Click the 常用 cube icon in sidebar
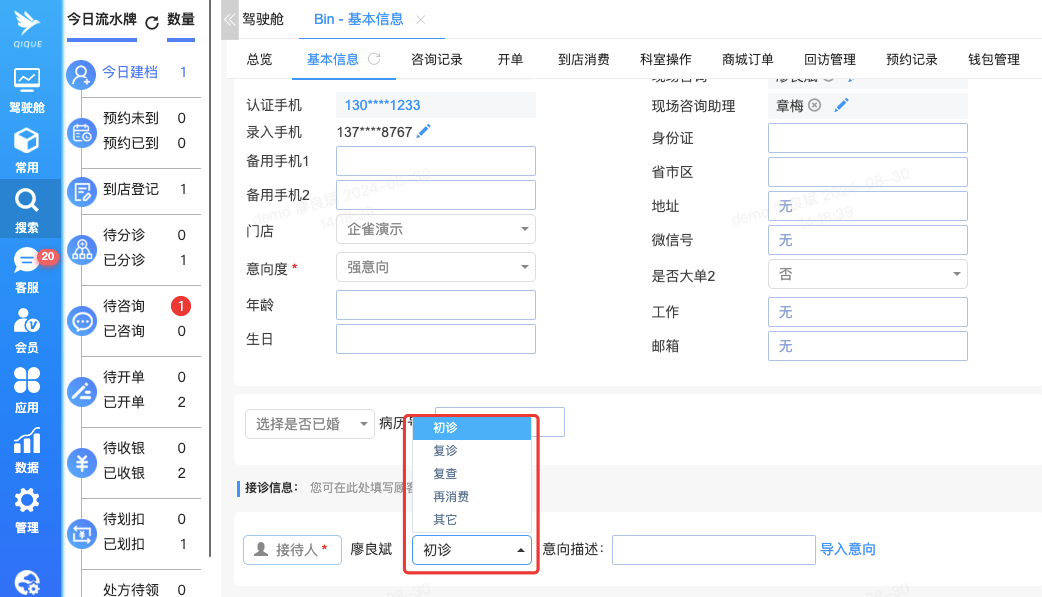The image size is (1042, 597). [x=27, y=142]
